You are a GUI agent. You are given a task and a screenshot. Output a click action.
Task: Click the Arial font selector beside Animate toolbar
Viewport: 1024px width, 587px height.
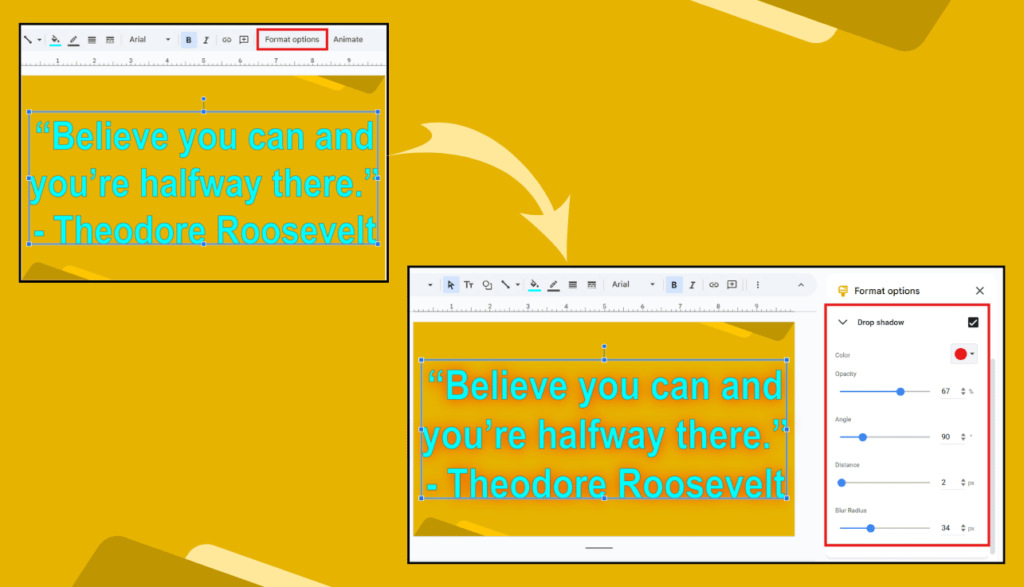[148, 40]
